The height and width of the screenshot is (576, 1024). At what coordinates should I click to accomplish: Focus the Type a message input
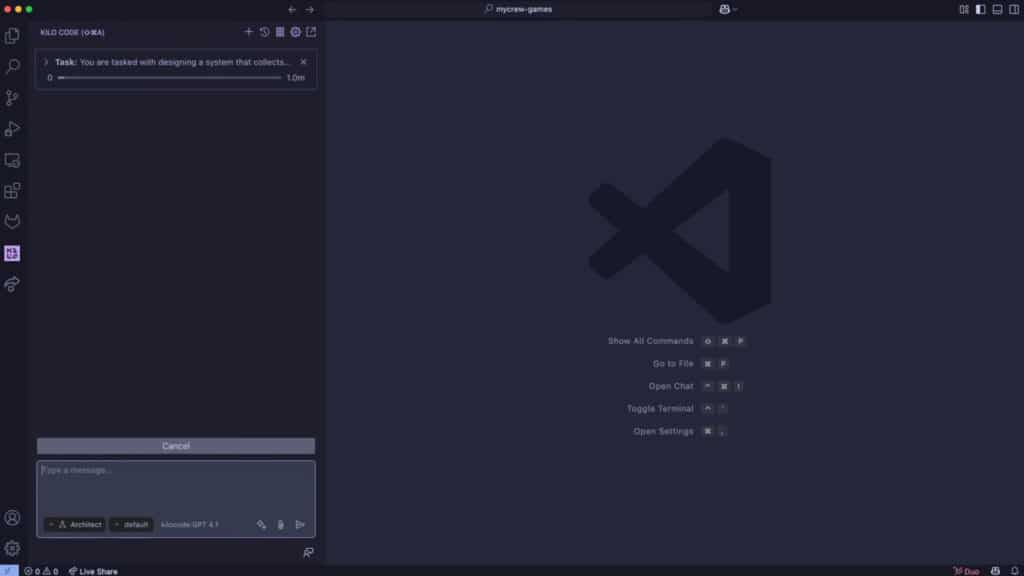(x=176, y=487)
